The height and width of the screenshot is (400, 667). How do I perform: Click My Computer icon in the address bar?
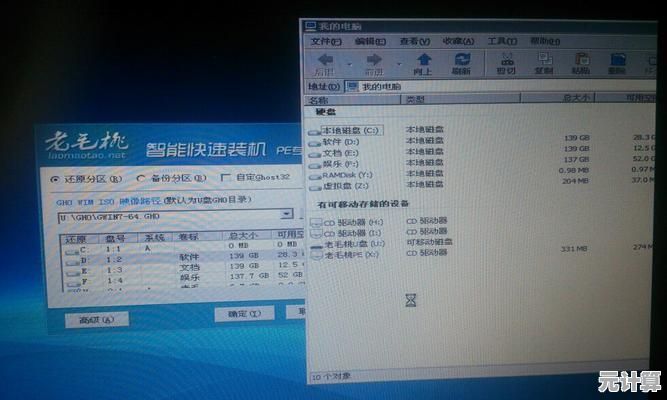click(352, 87)
